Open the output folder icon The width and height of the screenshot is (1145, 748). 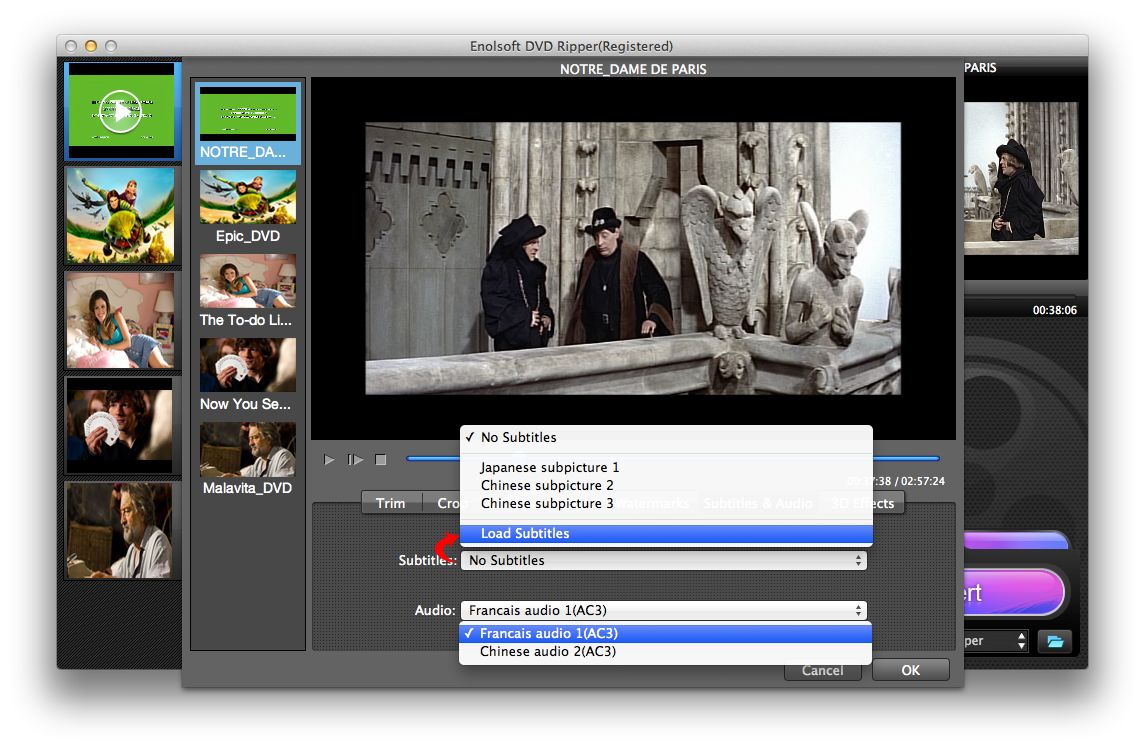pos(1055,641)
